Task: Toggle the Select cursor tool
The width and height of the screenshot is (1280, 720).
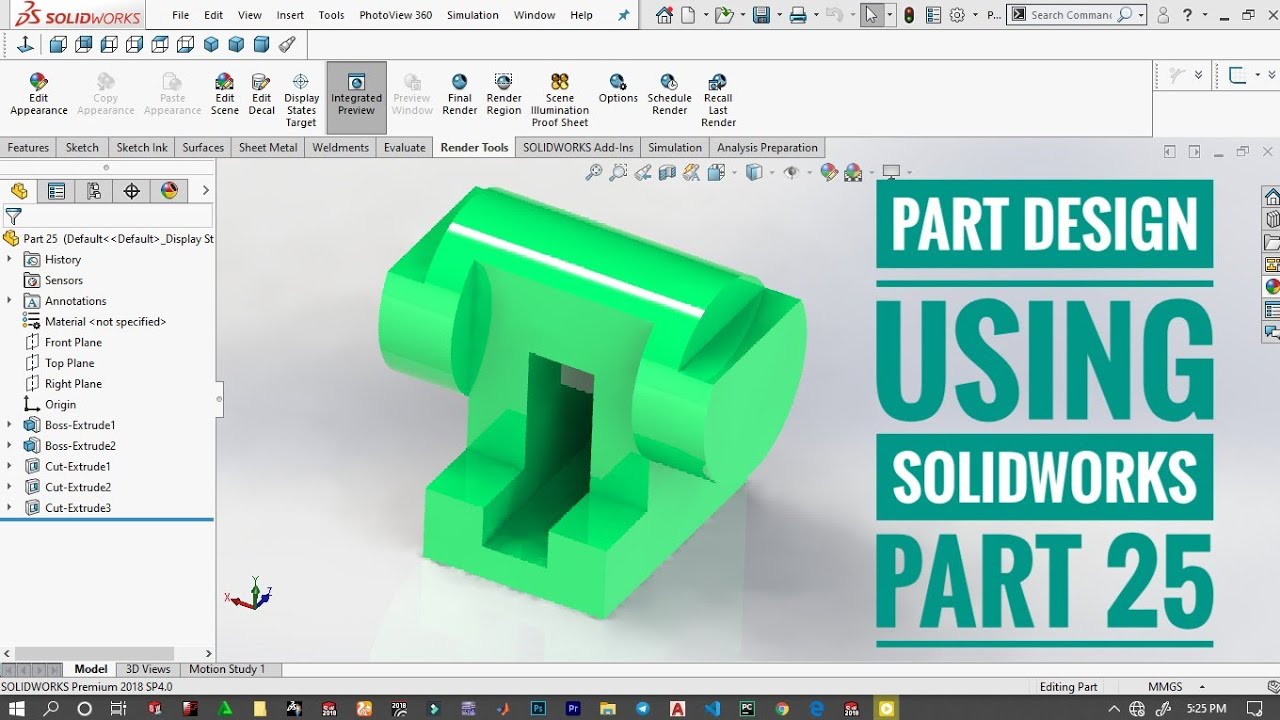Action: 872,15
